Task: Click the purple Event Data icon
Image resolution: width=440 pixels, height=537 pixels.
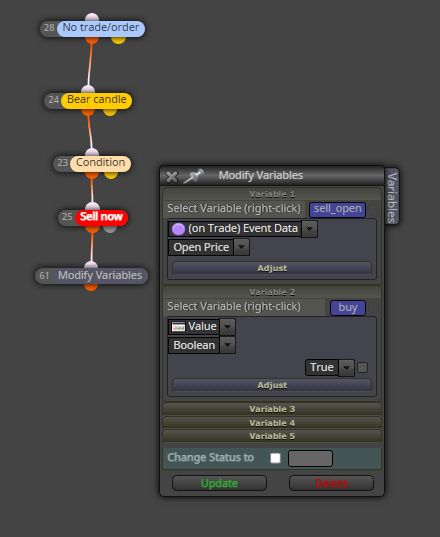Action: [178, 229]
